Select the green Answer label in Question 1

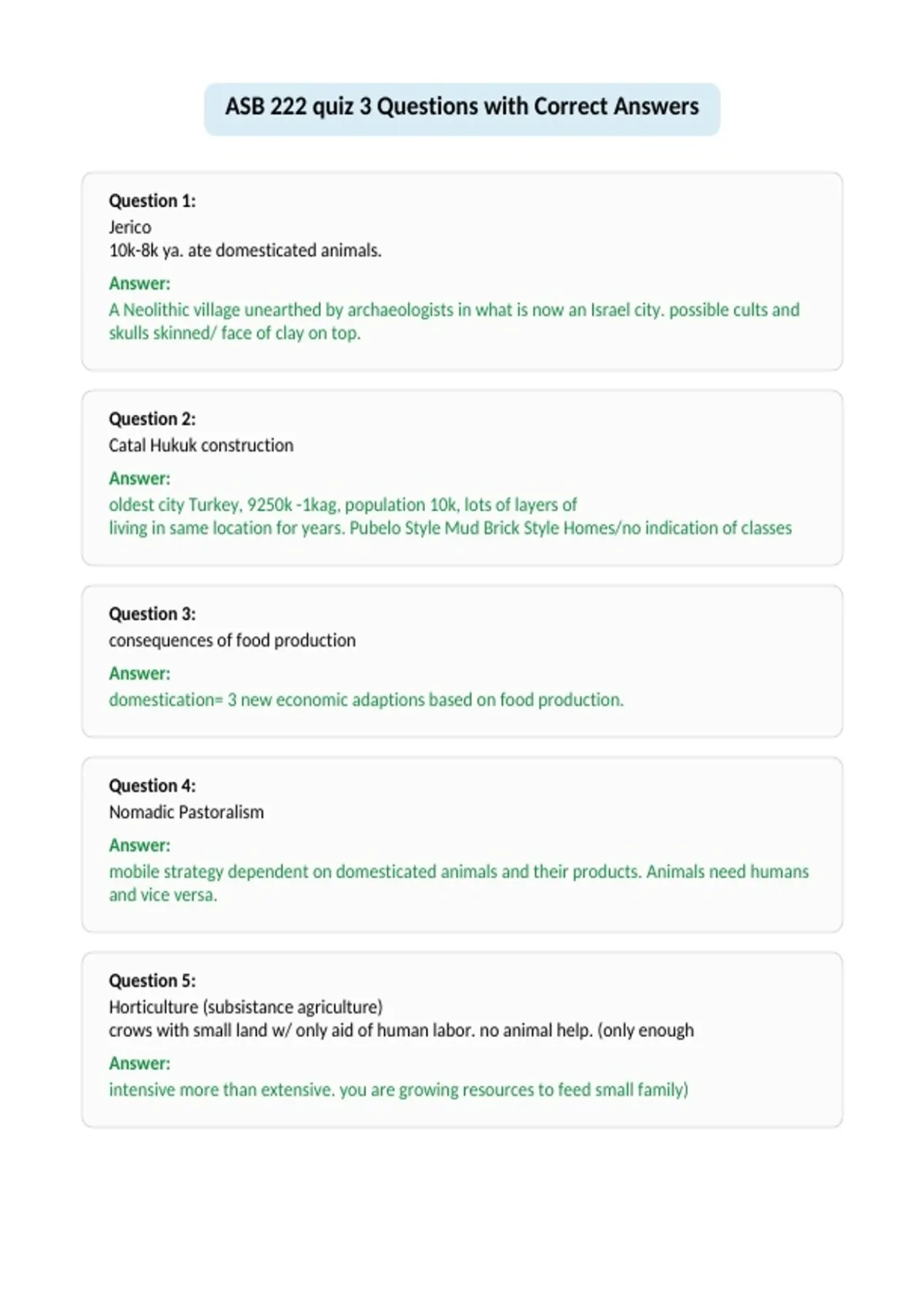click(x=139, y=283)
